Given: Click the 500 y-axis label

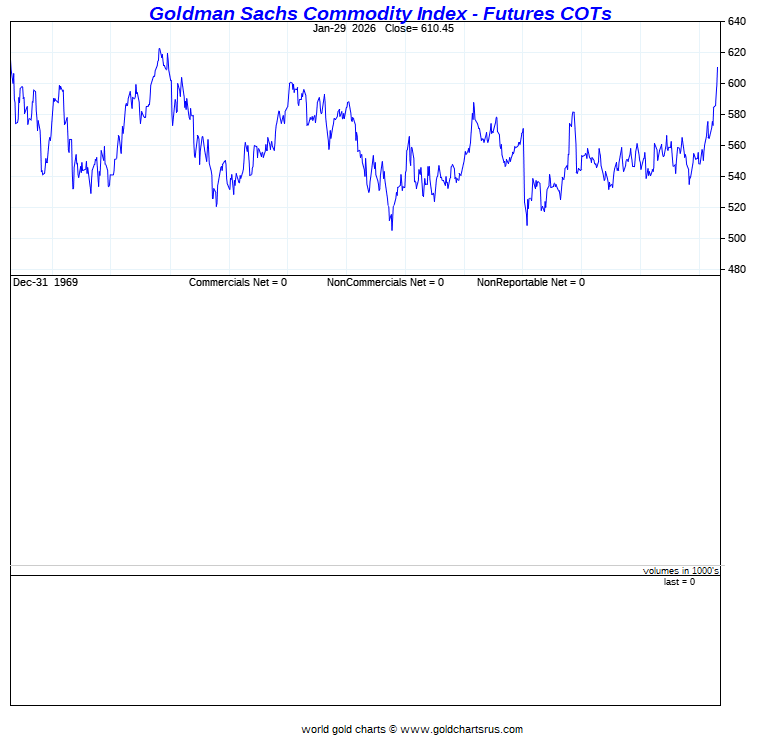Looking at the screenshot, I should click(737, 239).
